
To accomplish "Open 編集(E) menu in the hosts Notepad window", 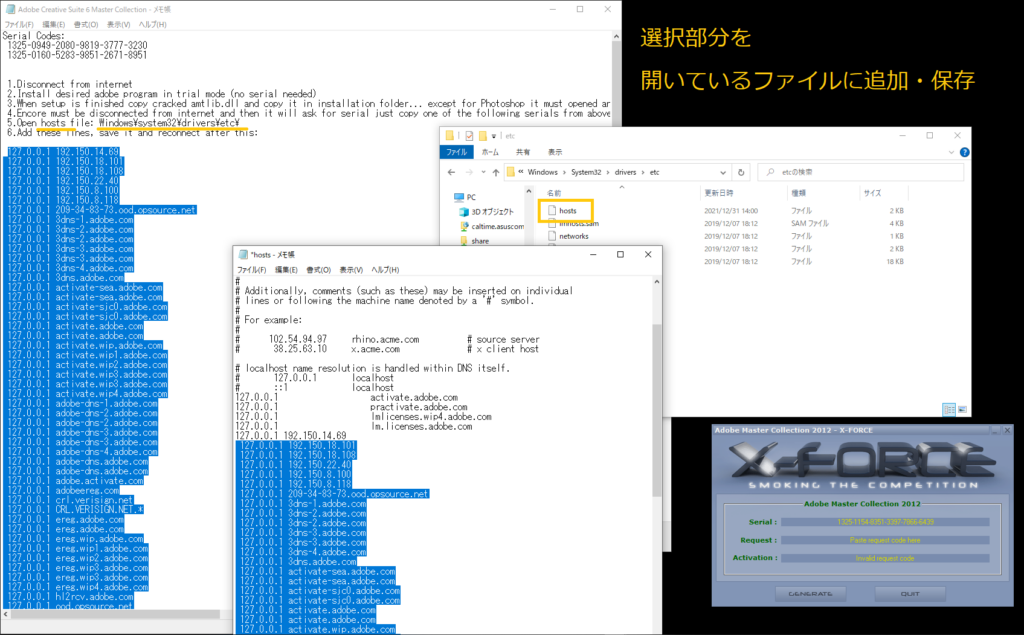I will 286,270.
